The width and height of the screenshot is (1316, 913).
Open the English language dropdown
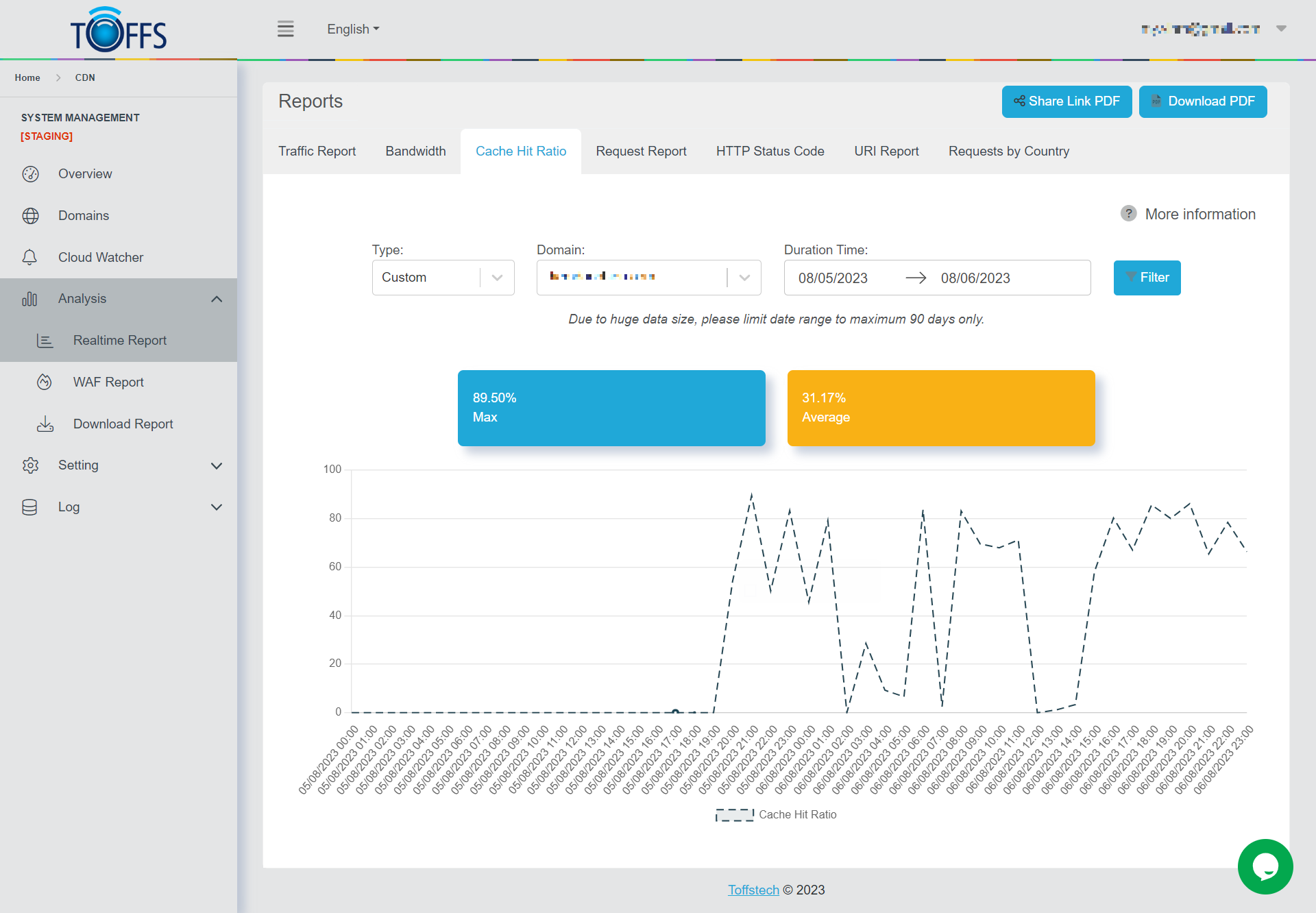tap(352, 29)
